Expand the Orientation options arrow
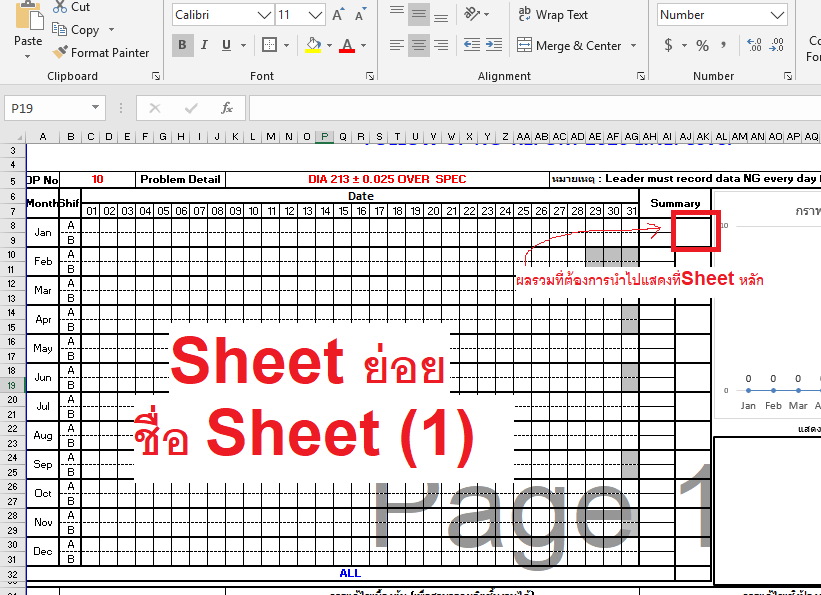 487,15
